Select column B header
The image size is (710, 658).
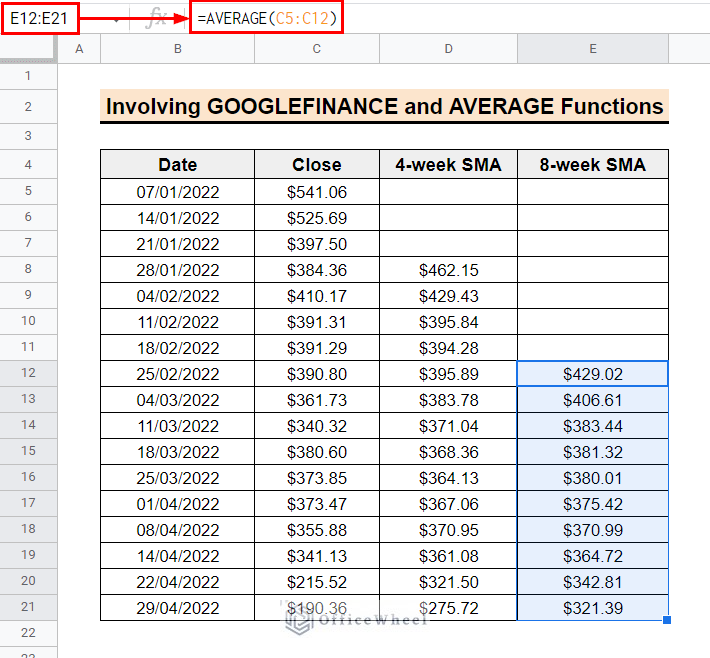coord(177,49)
